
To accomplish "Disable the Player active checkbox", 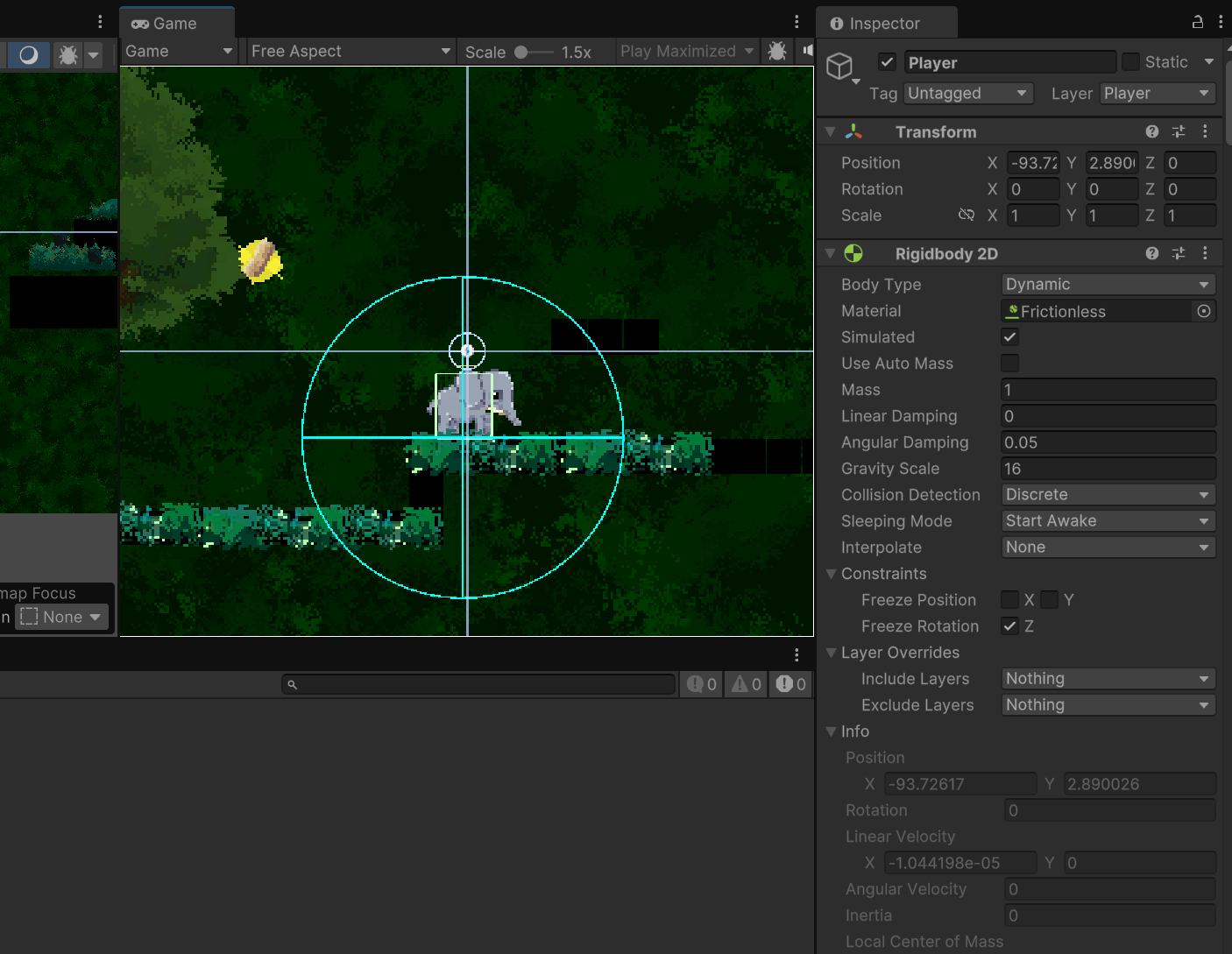I will (887, 62).
